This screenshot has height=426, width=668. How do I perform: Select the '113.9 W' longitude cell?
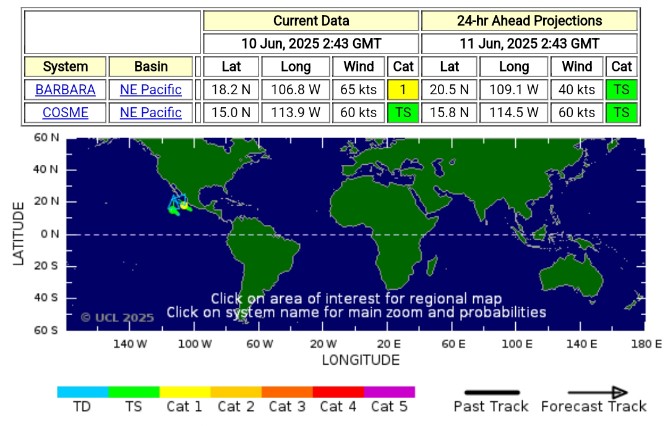pyautogui.click(x=296, y=112)
